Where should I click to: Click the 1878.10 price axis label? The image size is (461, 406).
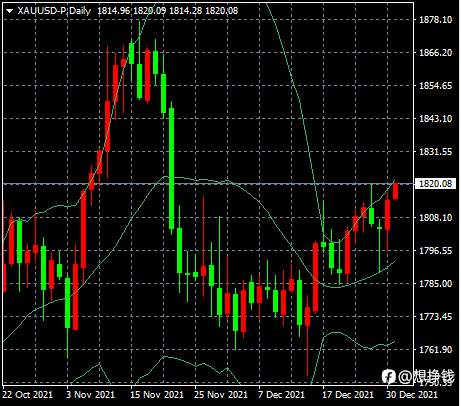[x=435, y=20]
